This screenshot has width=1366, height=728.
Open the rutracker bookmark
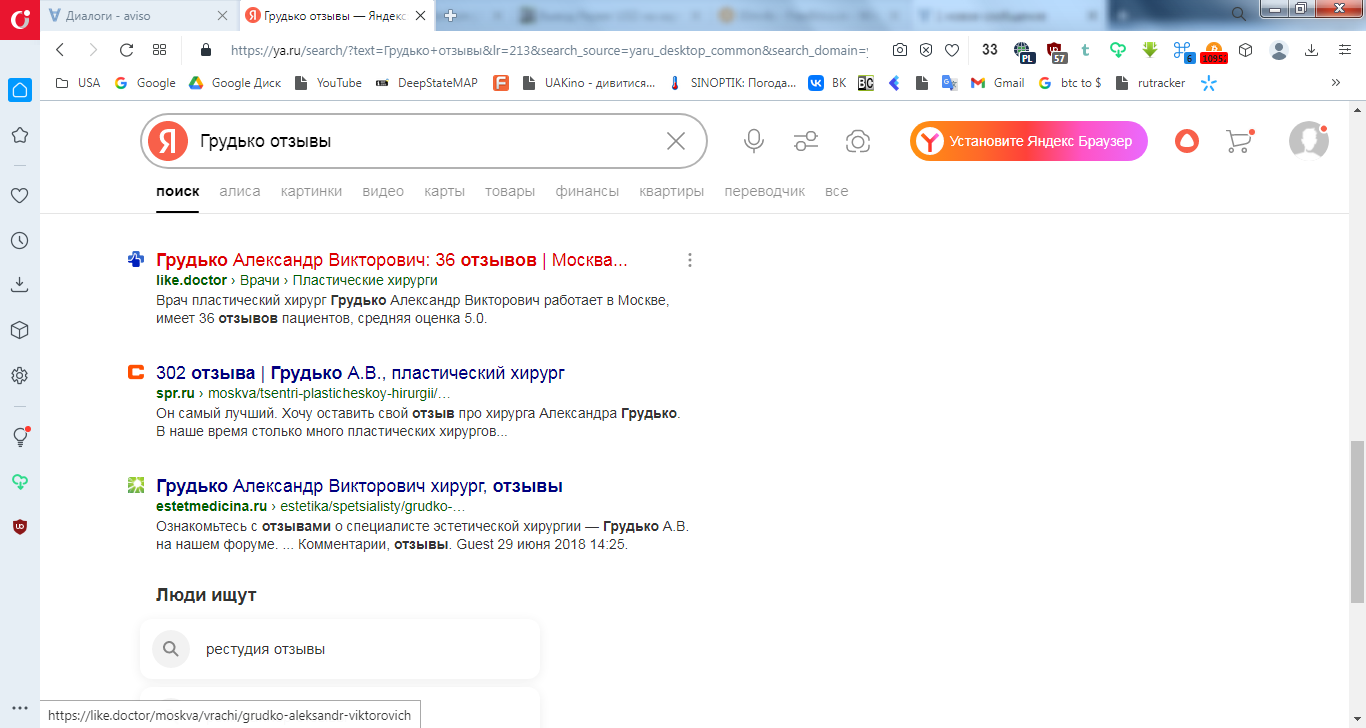(x=1150, y=83)
